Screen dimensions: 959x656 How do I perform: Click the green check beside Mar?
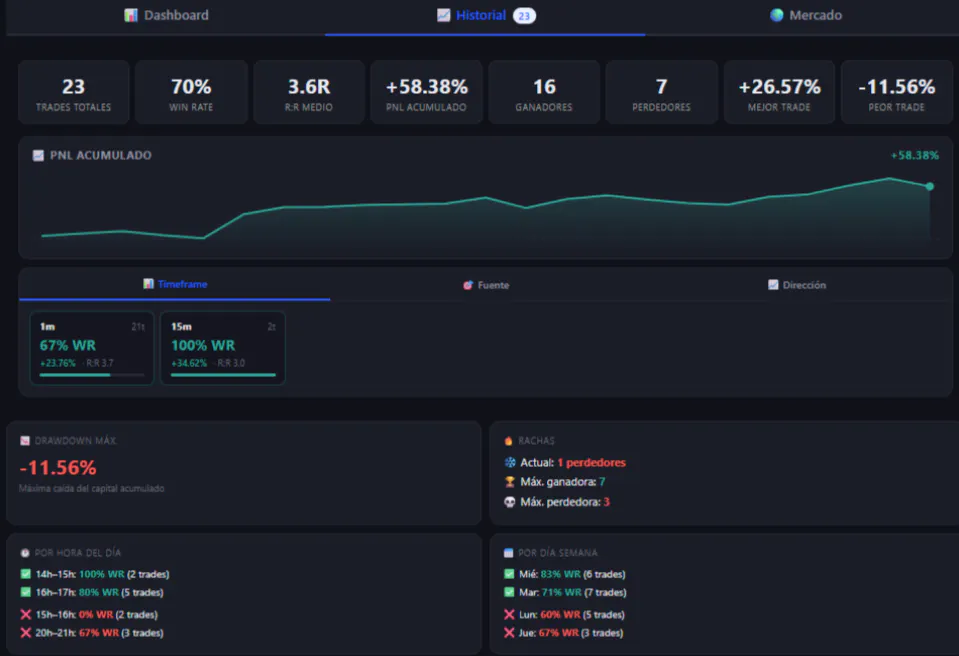pos(509,592)
